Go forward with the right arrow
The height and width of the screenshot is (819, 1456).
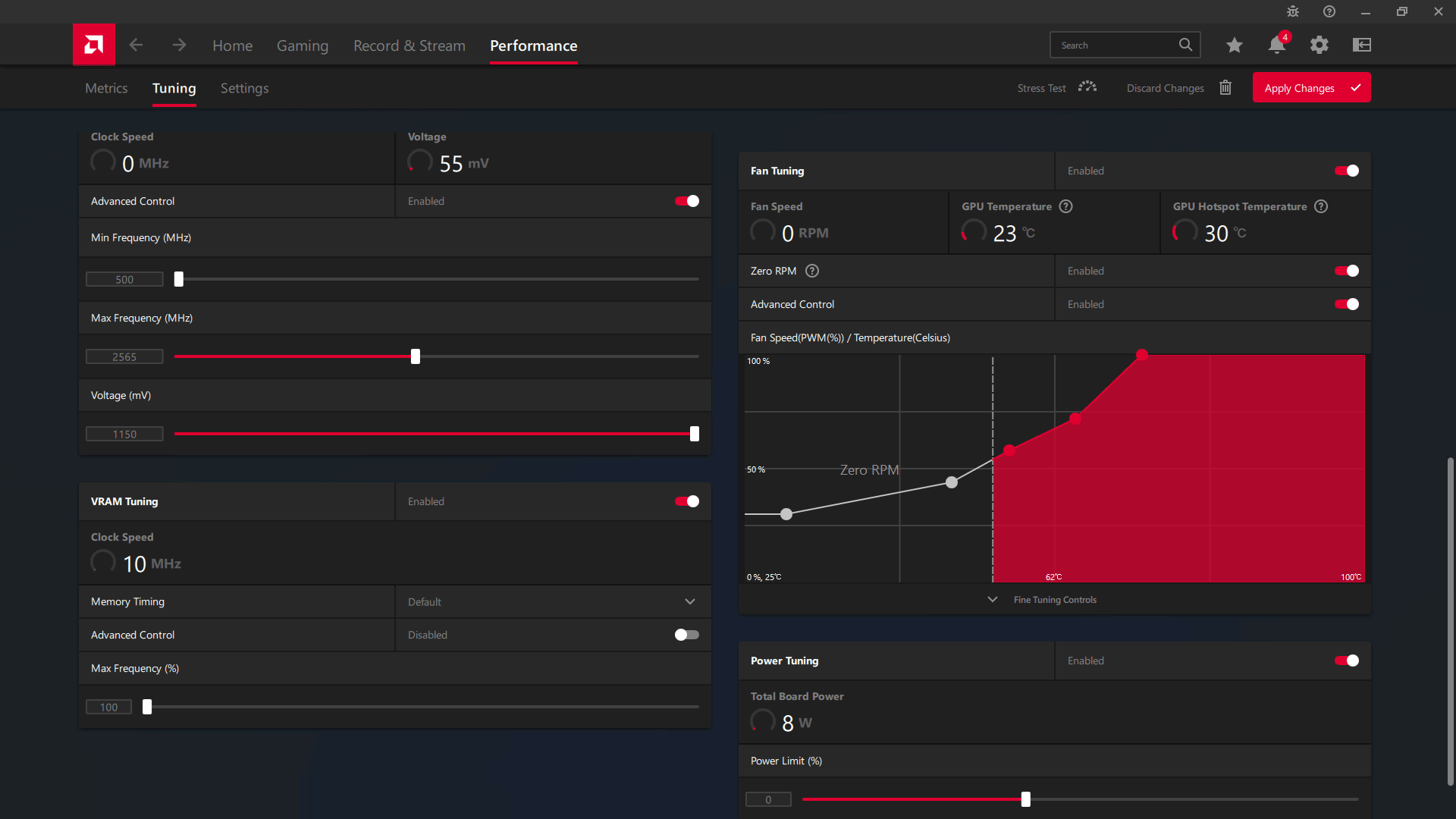point(179,45)
